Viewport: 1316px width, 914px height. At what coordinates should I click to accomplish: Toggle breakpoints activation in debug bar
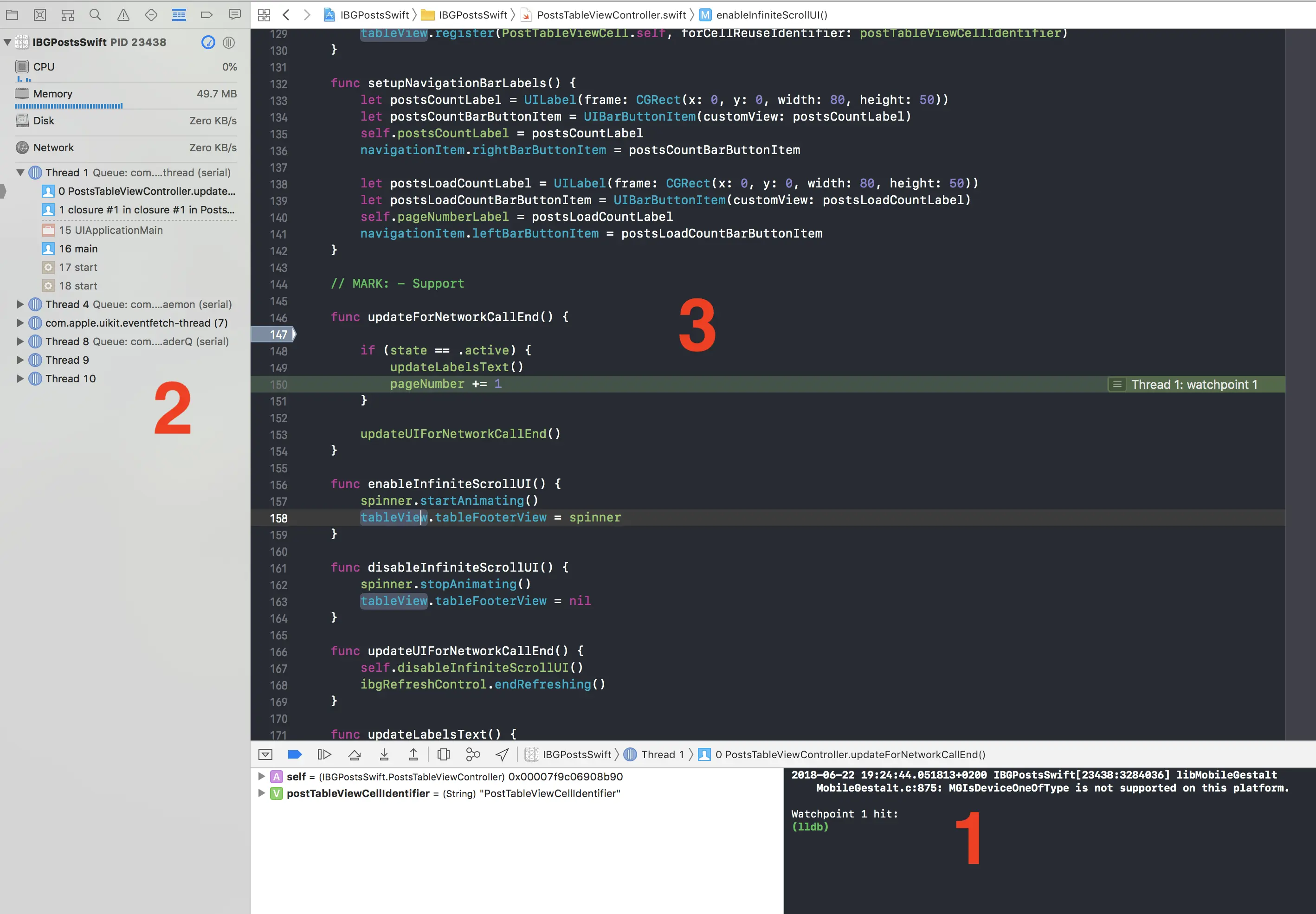coord(294,755)
